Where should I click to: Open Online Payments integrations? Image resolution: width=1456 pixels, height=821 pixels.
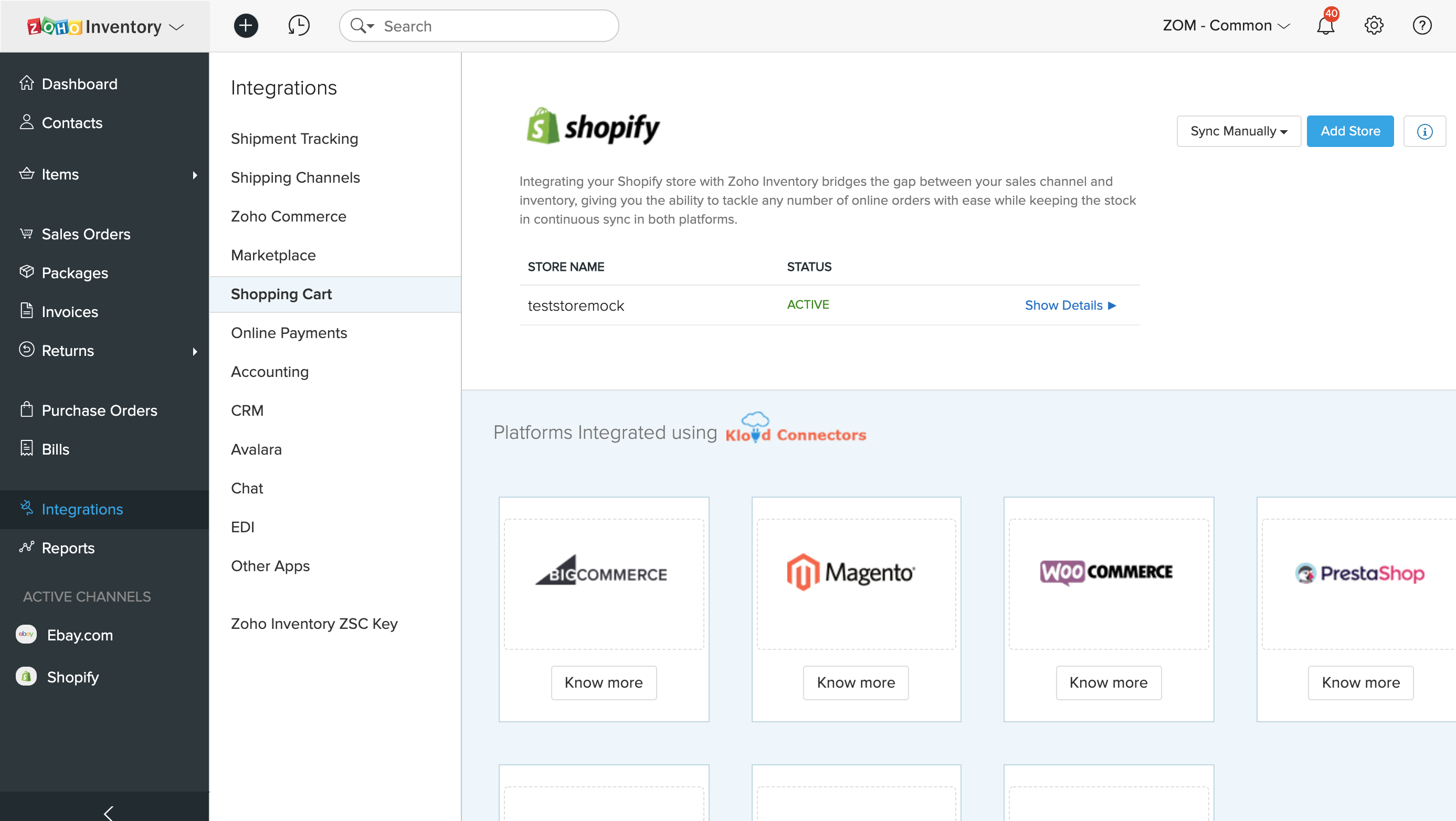pyautogui.click(x=289, y=332)
